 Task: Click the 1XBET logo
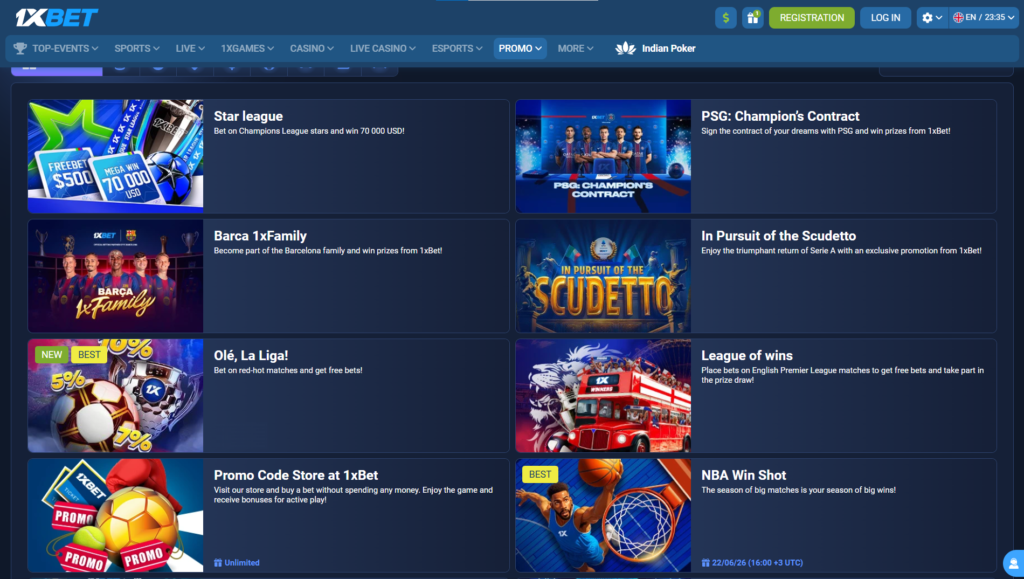pyautogui.click(x=56, y=17)
